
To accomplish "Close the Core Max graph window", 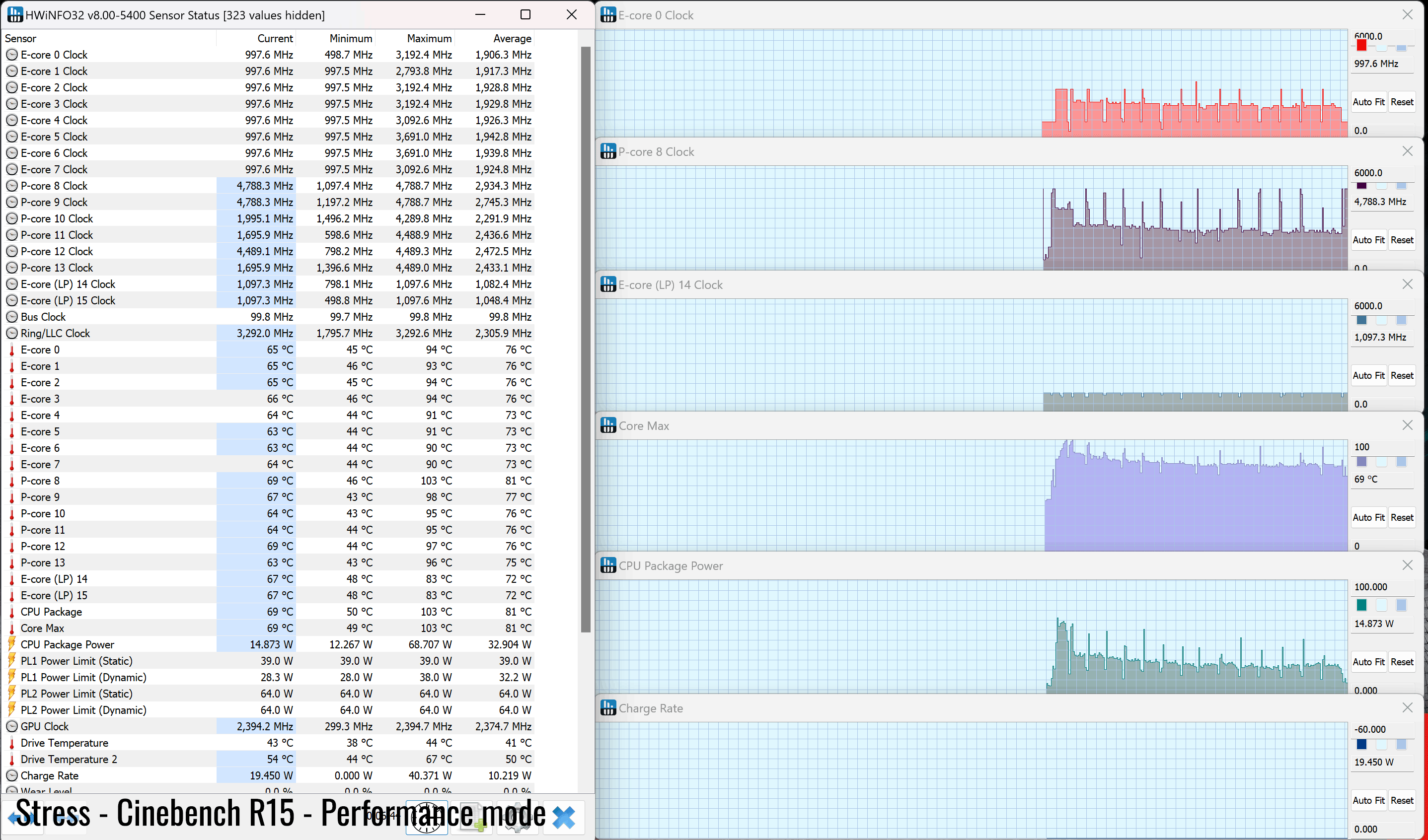I will coord(1407,425).
